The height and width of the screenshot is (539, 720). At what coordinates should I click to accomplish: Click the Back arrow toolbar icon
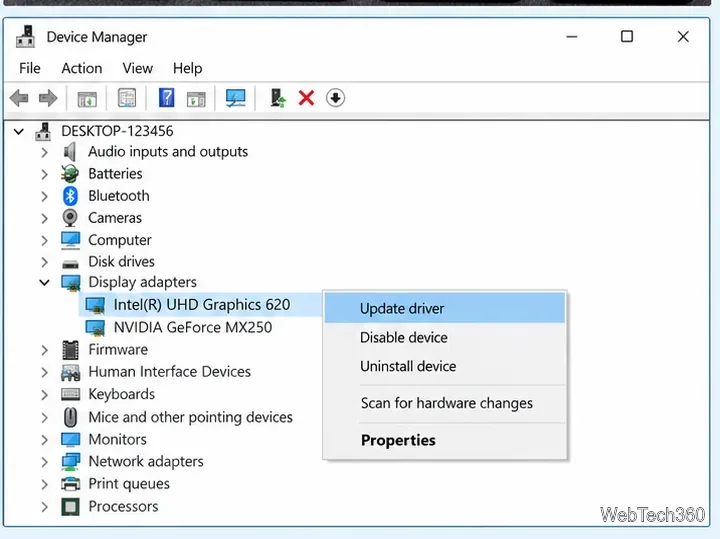pos(19,98)
